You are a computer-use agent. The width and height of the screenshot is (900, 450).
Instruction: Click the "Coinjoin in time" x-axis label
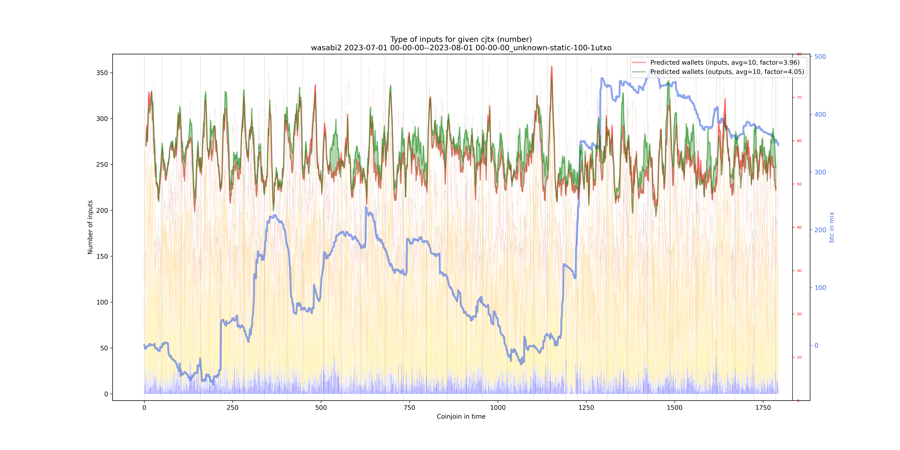[x=461, y=416]
